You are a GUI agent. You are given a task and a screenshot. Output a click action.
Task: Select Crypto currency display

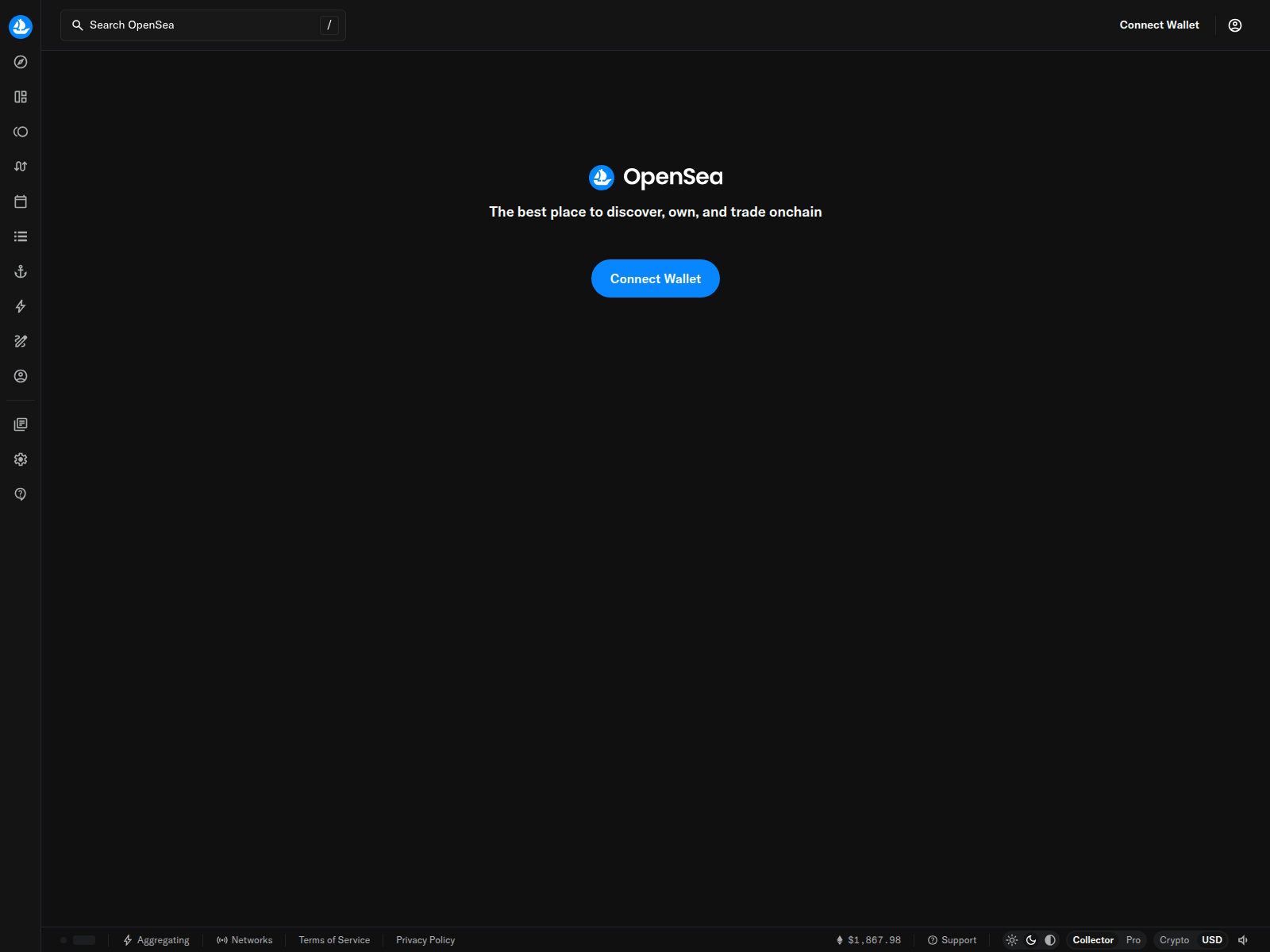coord(1174,940)
